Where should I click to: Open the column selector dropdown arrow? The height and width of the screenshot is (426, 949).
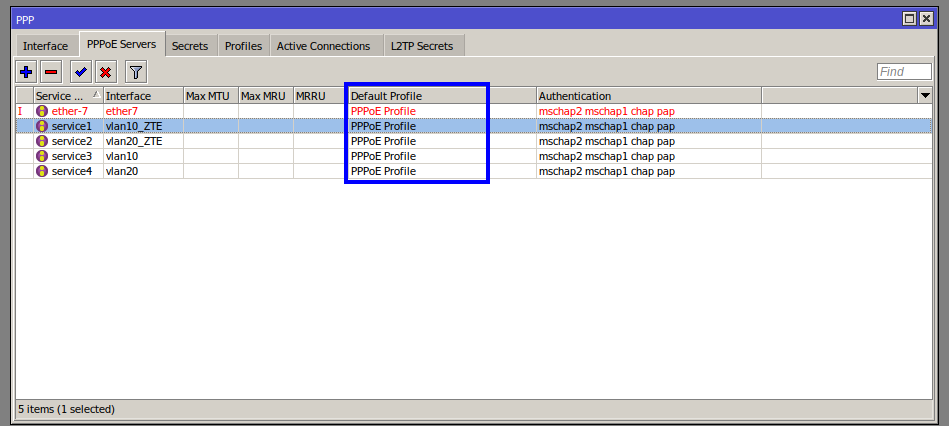(924, 95)
